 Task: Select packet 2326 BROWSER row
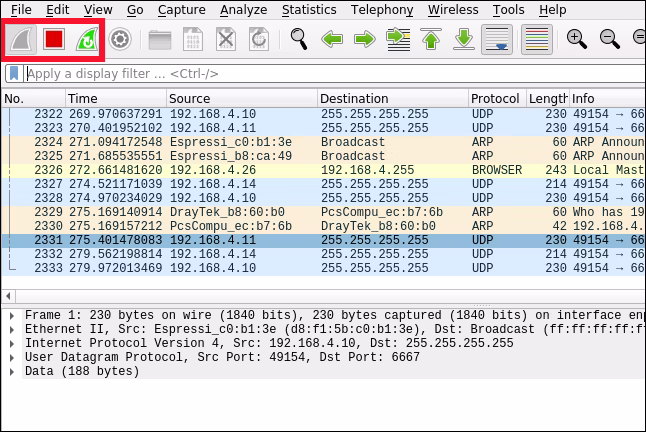pyautogui.click(x=323, y=170)
